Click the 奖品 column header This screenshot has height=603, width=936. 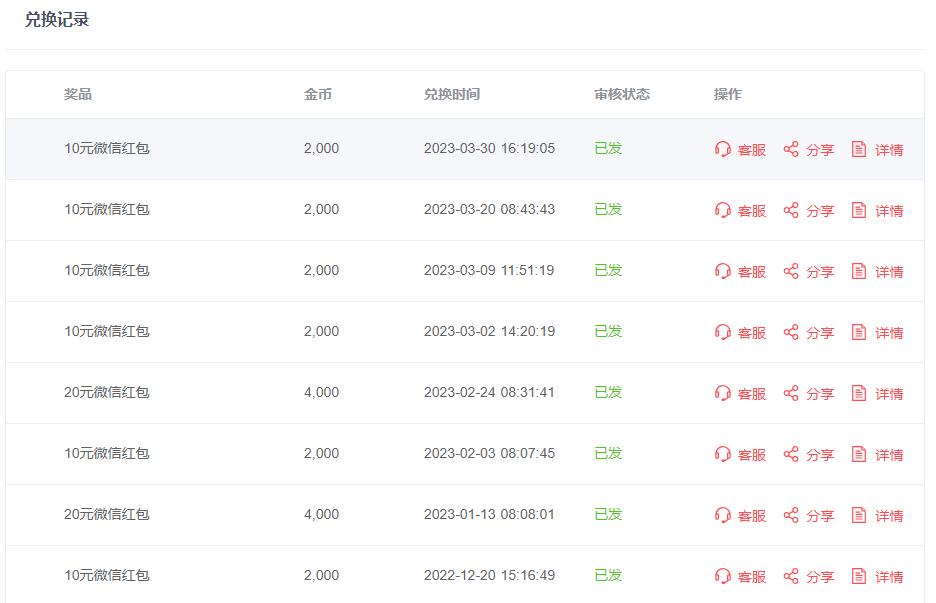pyautogui.click(x=78, y=94)
